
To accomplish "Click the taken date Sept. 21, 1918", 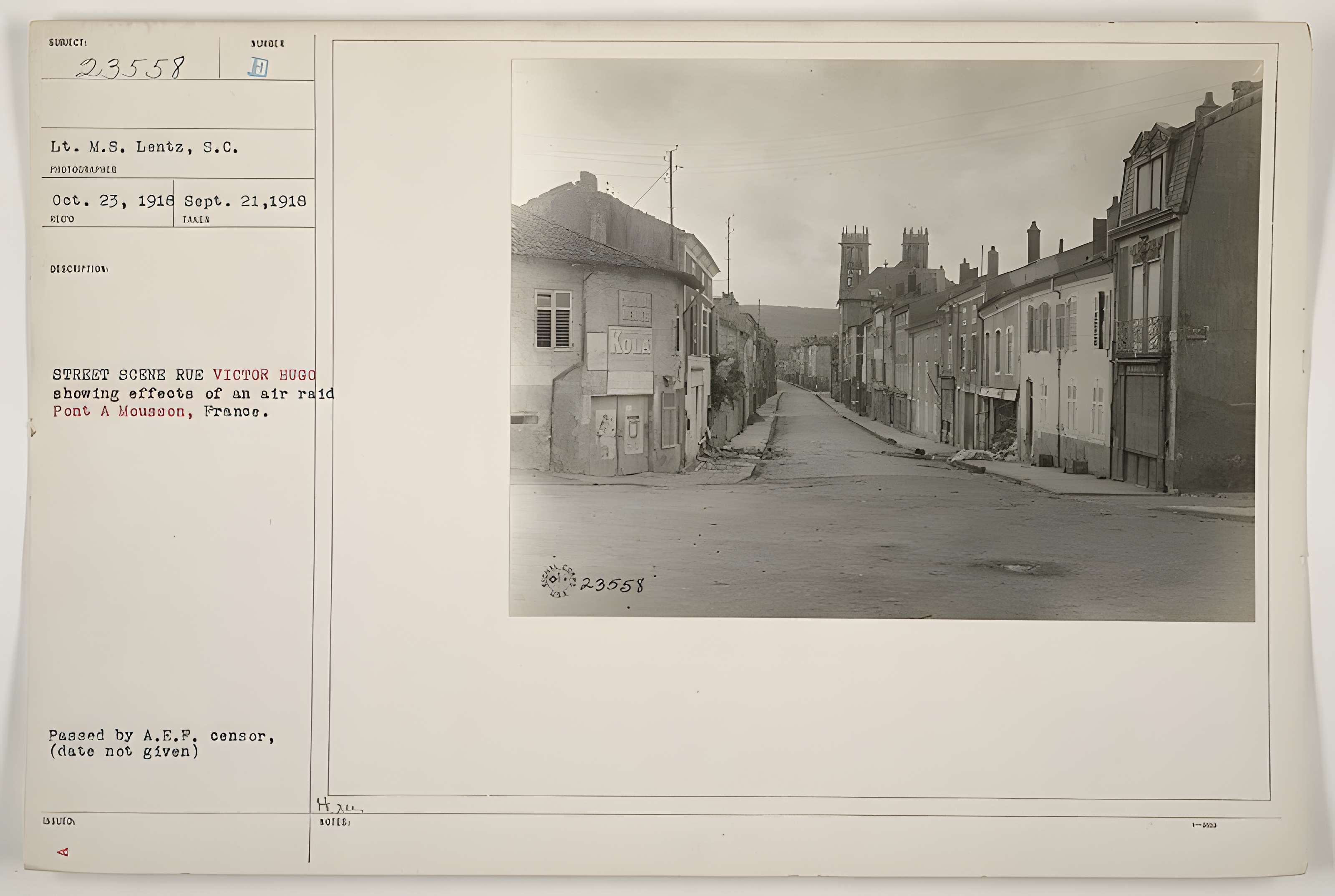I will [245, 201].
